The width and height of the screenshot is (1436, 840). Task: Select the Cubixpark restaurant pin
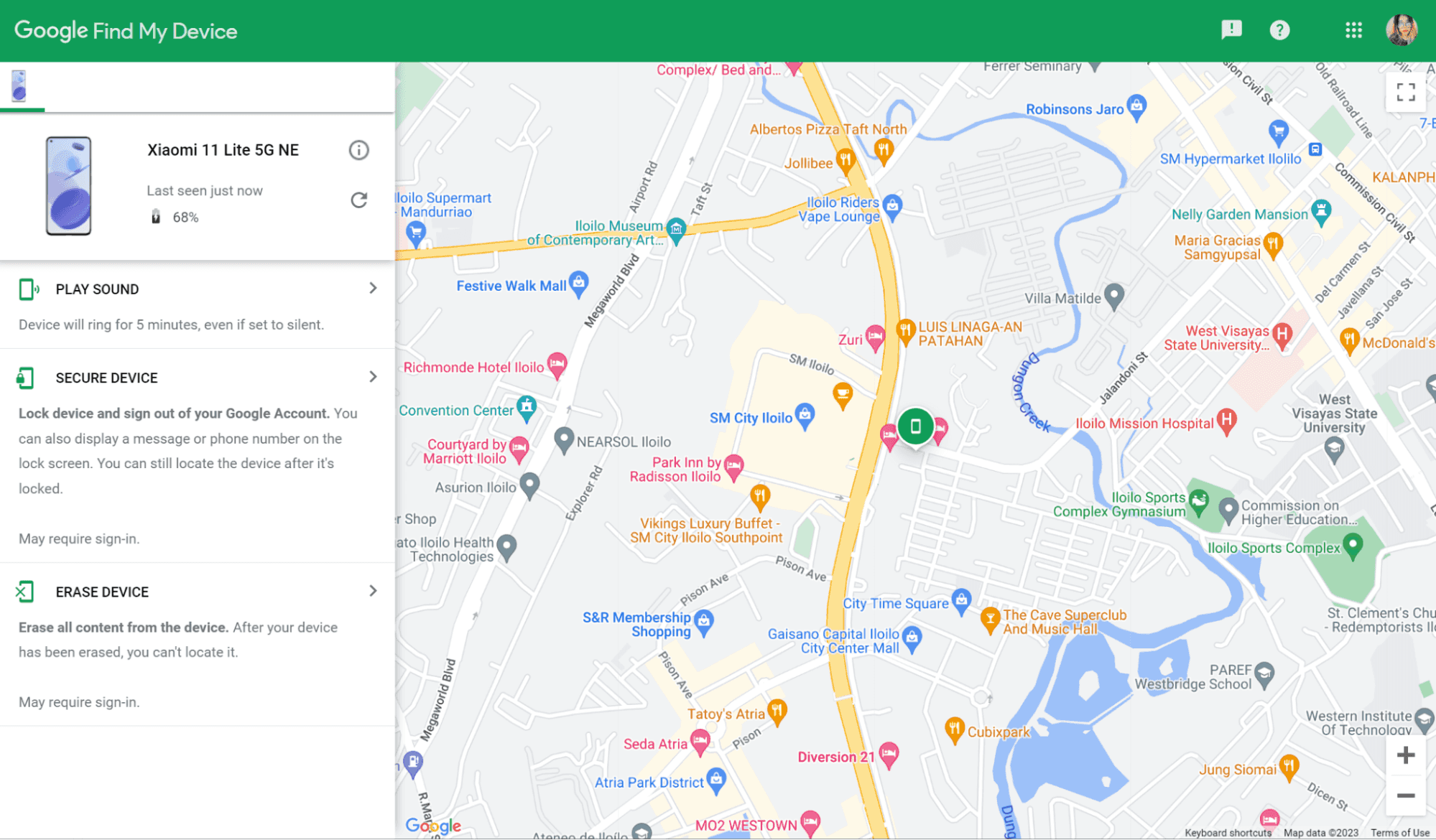(954, 730)
